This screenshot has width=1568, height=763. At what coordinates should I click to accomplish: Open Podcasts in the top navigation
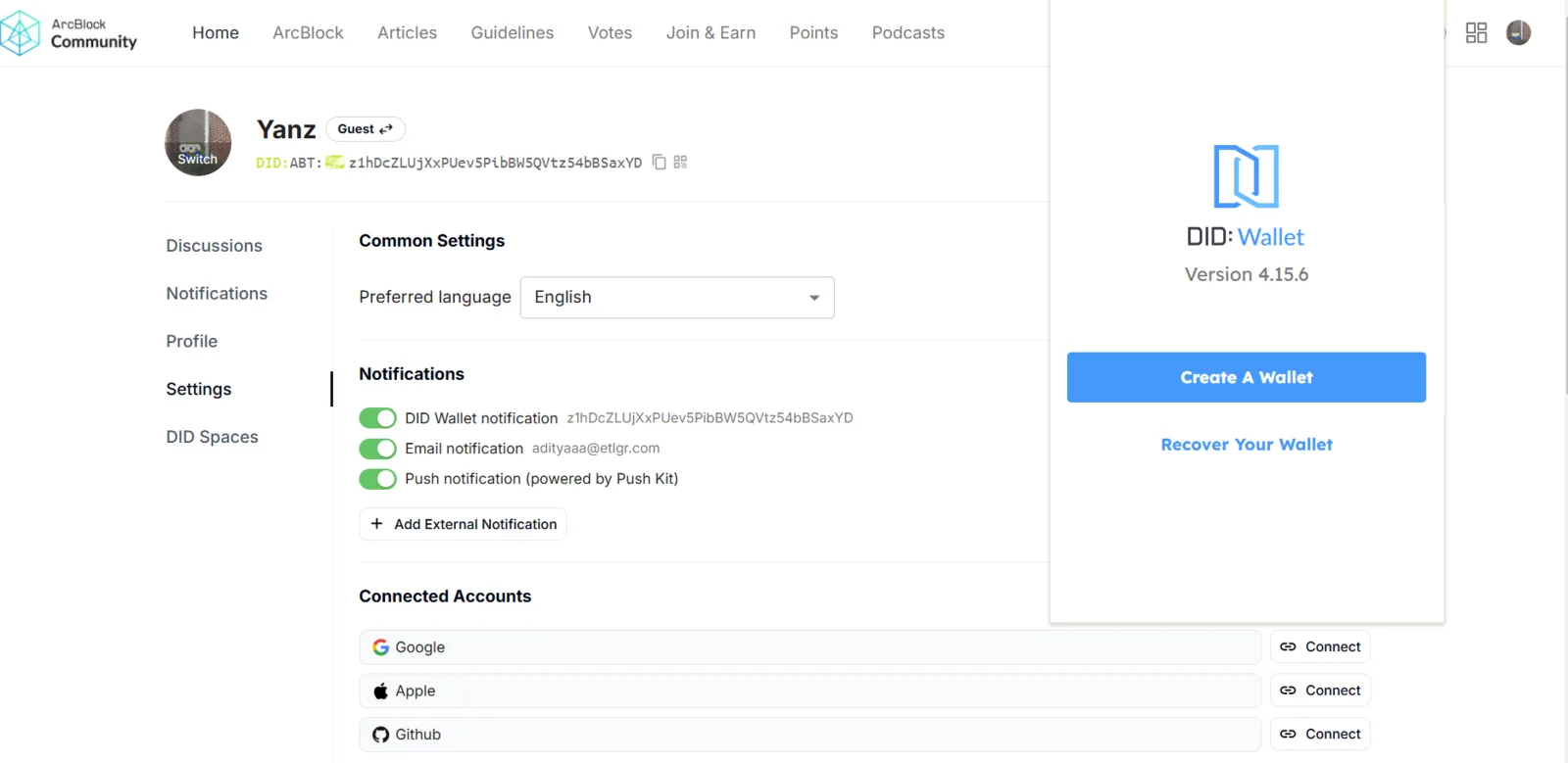(x=908, y=33)
